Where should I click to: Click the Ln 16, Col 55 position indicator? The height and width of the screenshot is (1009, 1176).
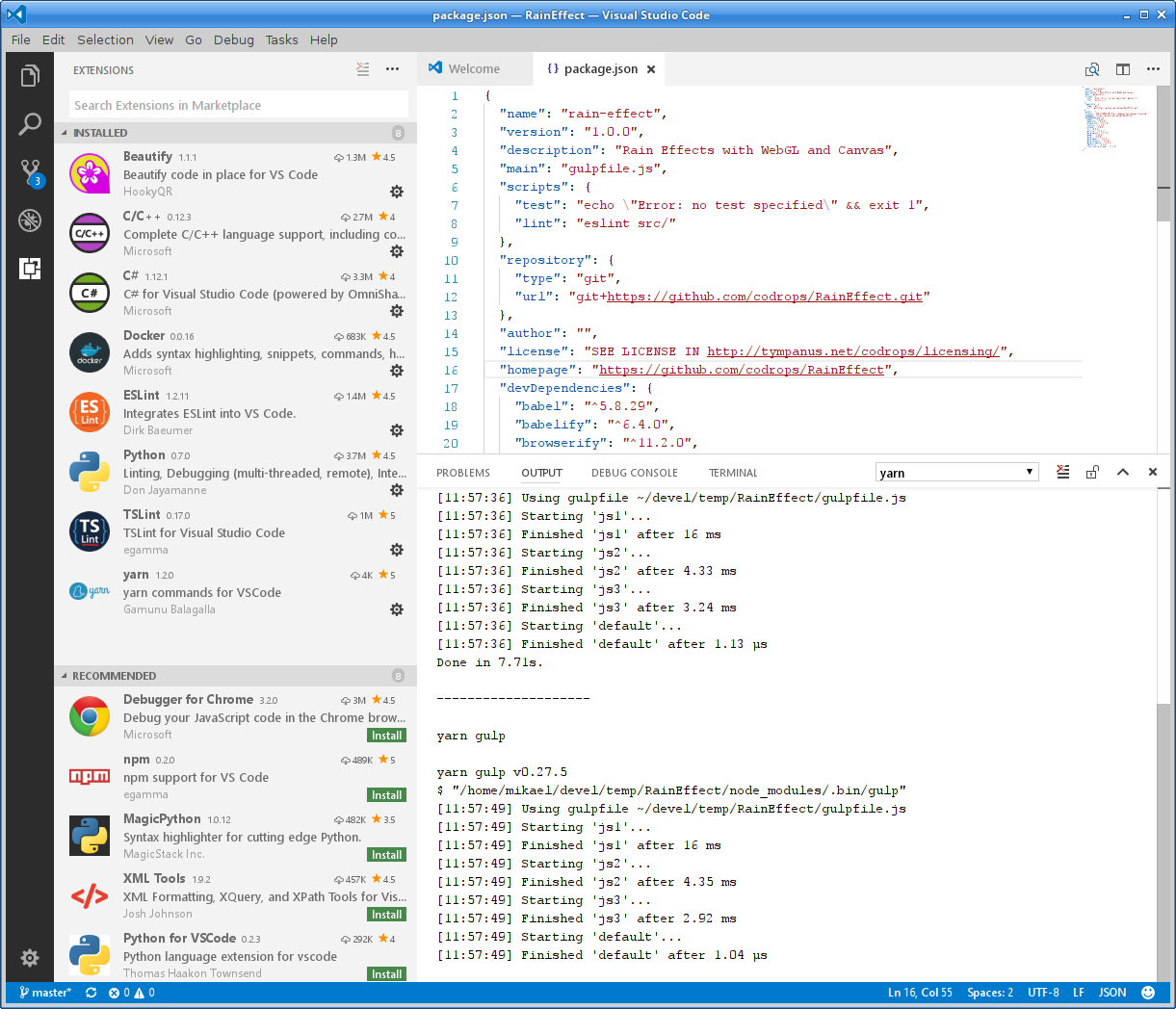[x=920, y=993]
